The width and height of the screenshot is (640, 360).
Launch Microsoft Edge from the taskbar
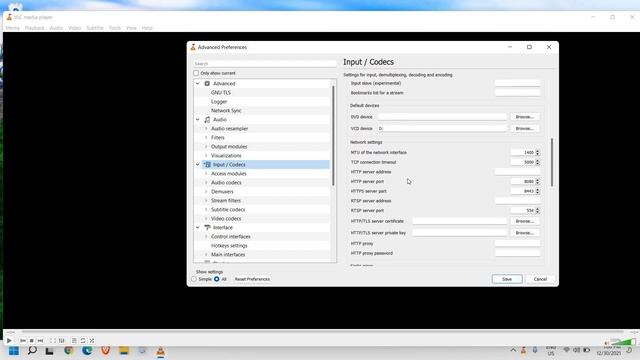(87, 351)
